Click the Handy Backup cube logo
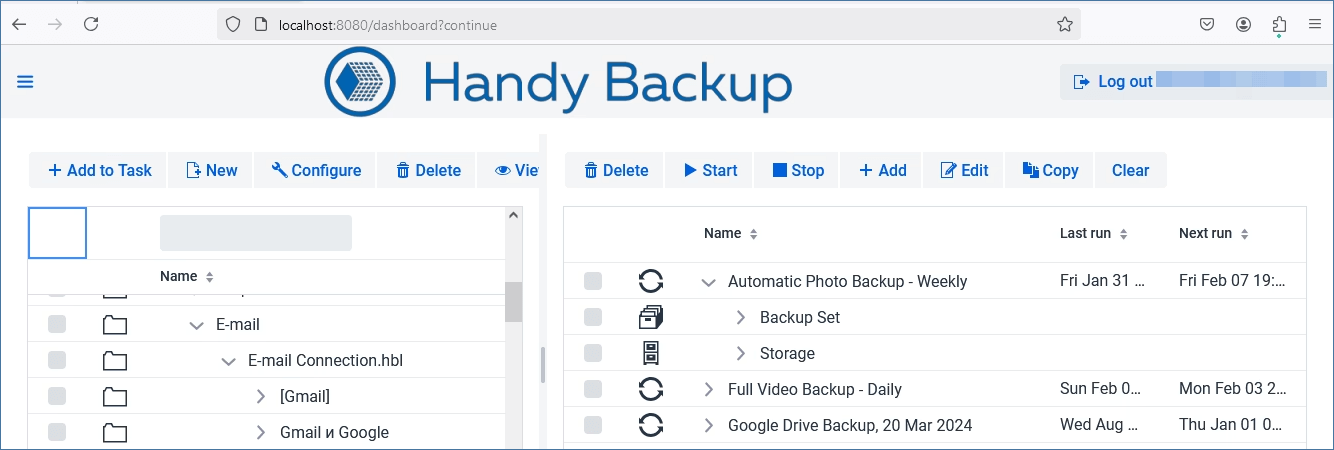Viewport: 1334px width, 450px height. click(x=360, y=82)
